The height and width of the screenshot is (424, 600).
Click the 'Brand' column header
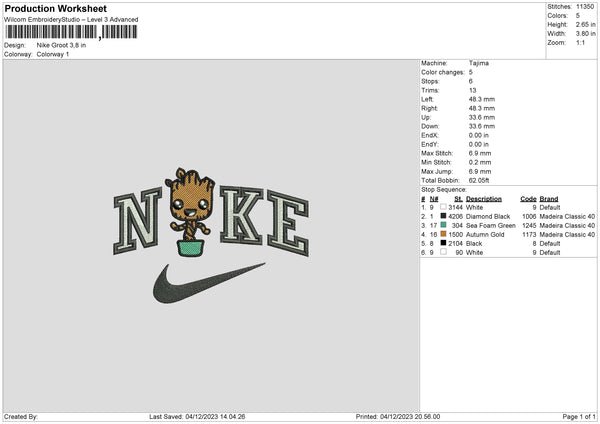coord(549,199)
